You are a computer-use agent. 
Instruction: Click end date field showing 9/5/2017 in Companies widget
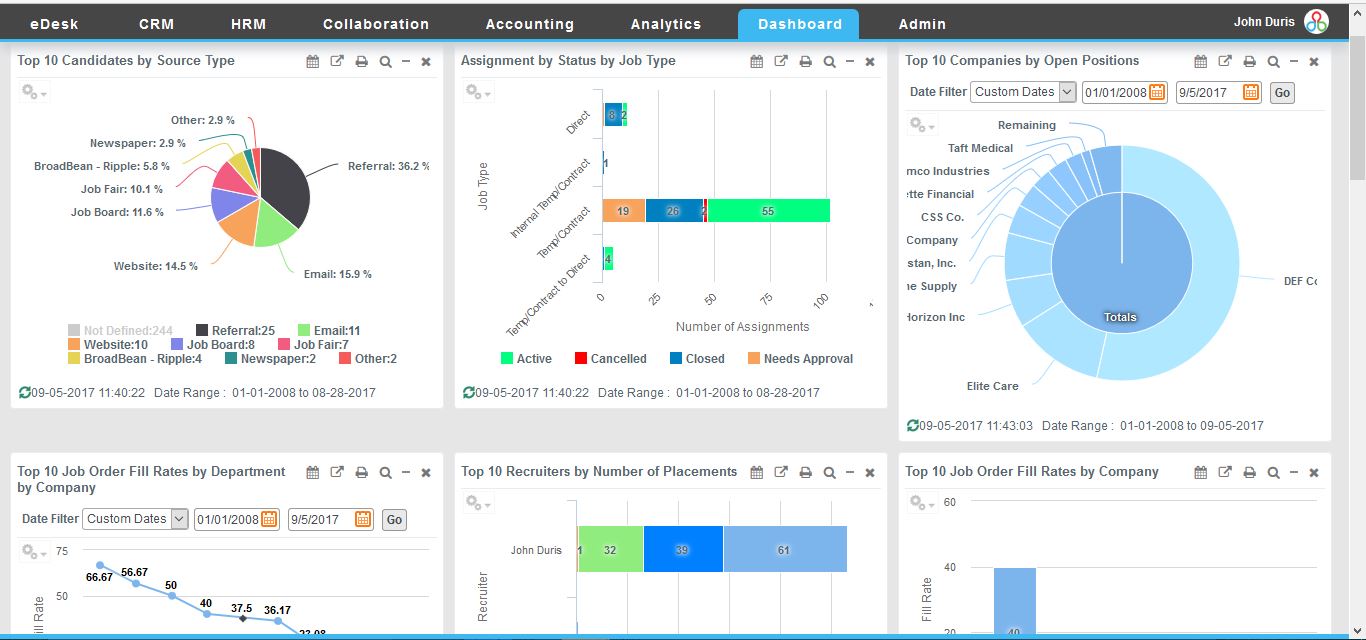pyautogui.click(x=1208, y=92)
